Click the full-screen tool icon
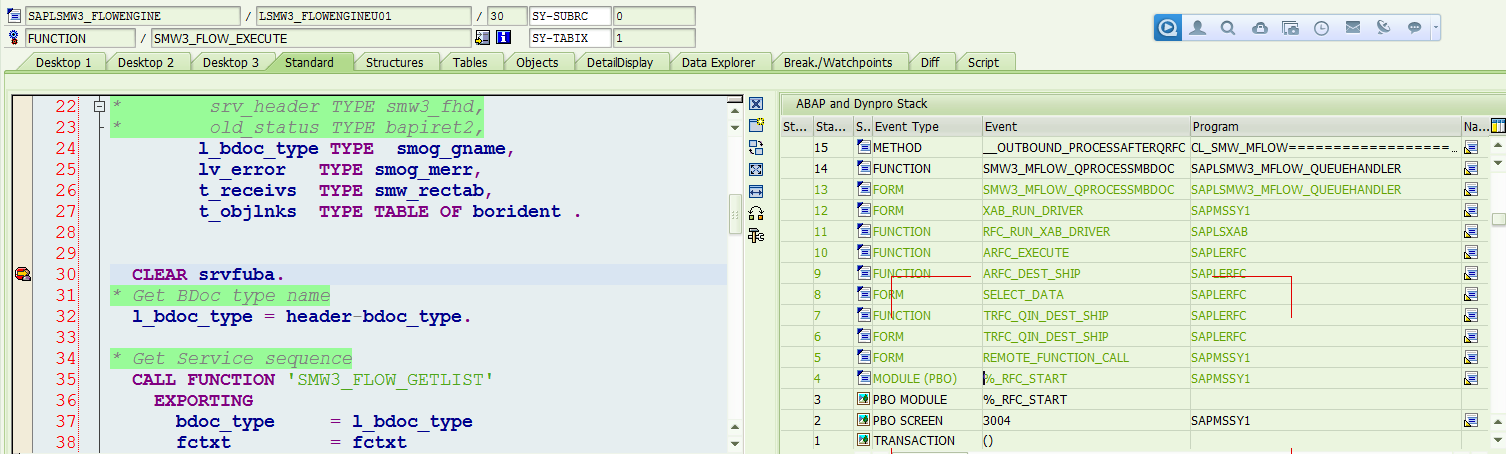The height and width of the screenshot is (454, 1506). coord(756,170)
